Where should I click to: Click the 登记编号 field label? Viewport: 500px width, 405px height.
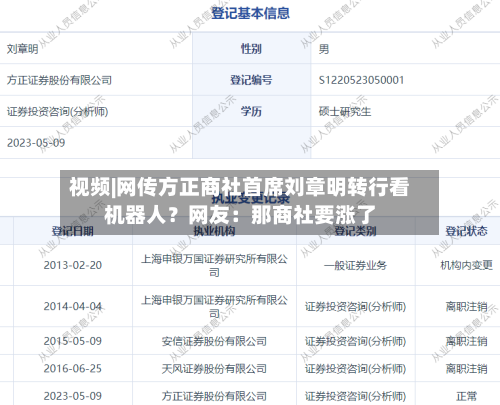251,80
